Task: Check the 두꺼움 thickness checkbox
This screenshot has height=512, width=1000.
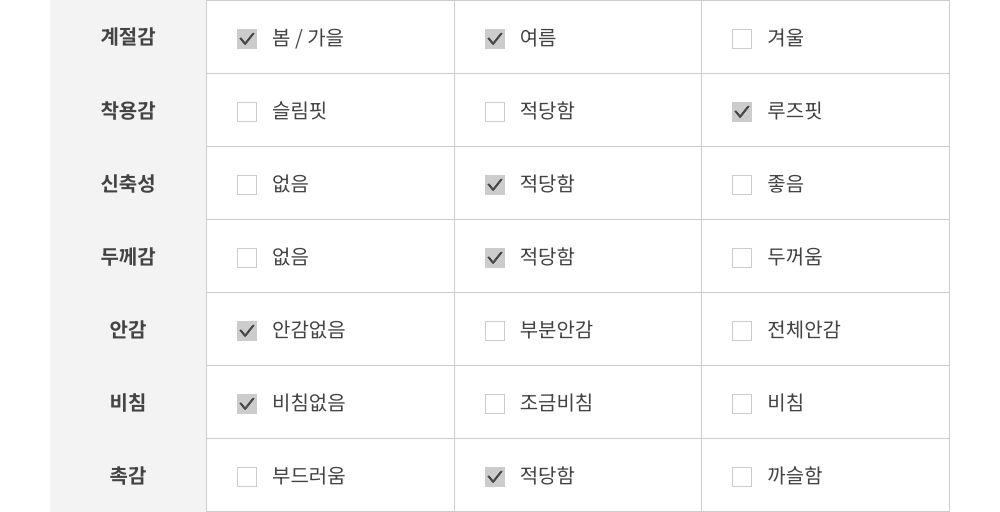Action: pos(742,258)
